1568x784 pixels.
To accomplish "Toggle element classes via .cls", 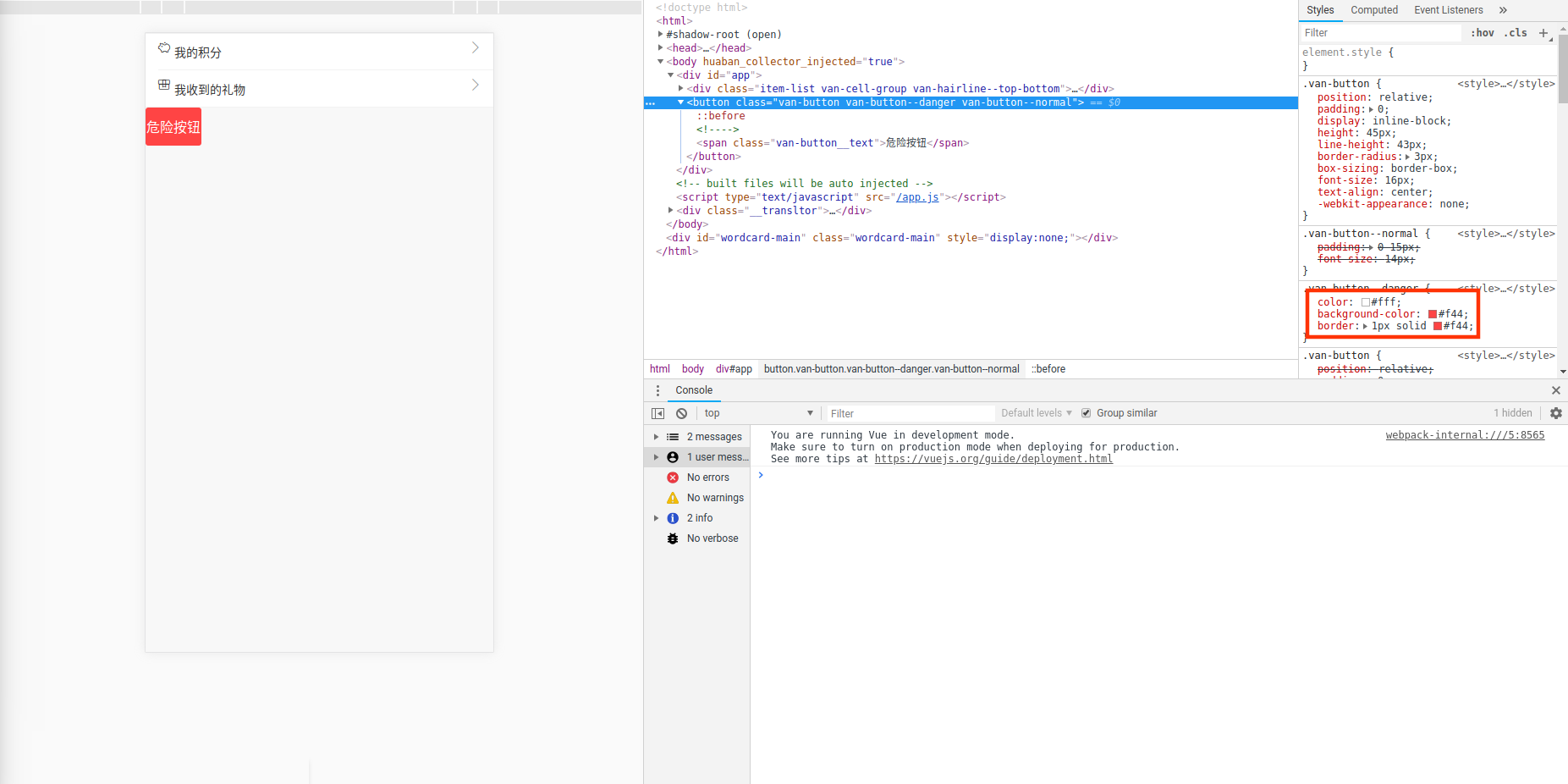I will click(1516, 32).
